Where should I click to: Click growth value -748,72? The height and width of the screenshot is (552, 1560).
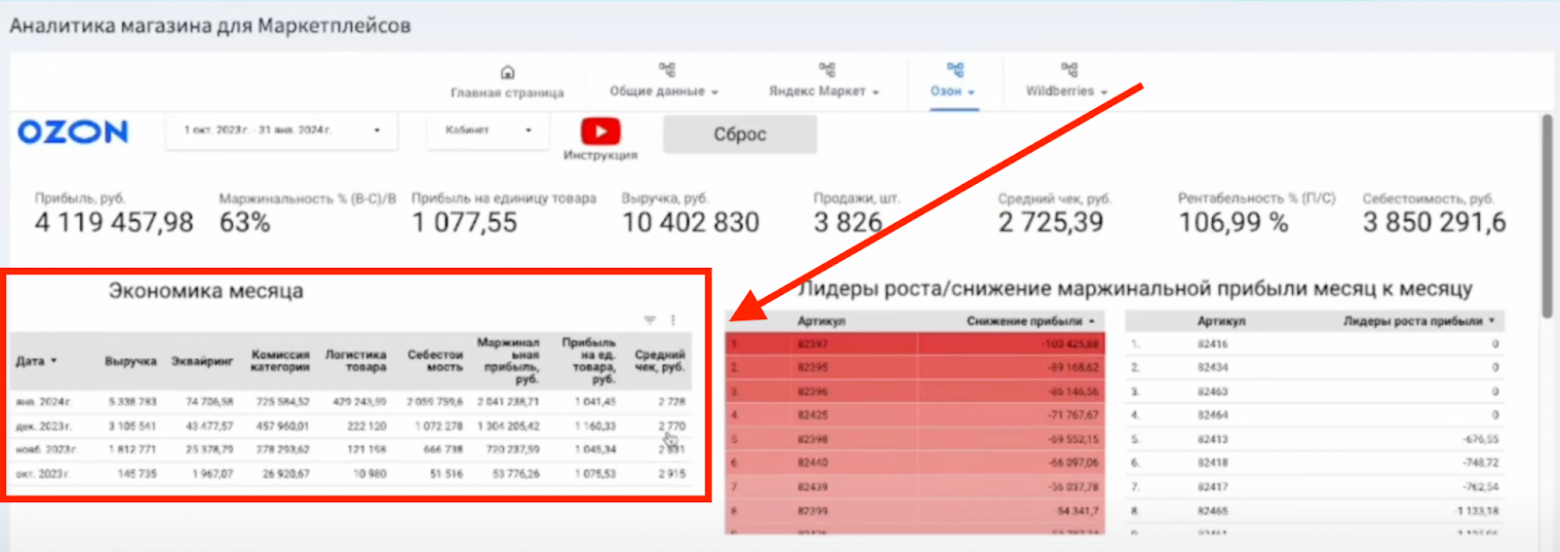pyautogui.click(x=1481, y=462)
